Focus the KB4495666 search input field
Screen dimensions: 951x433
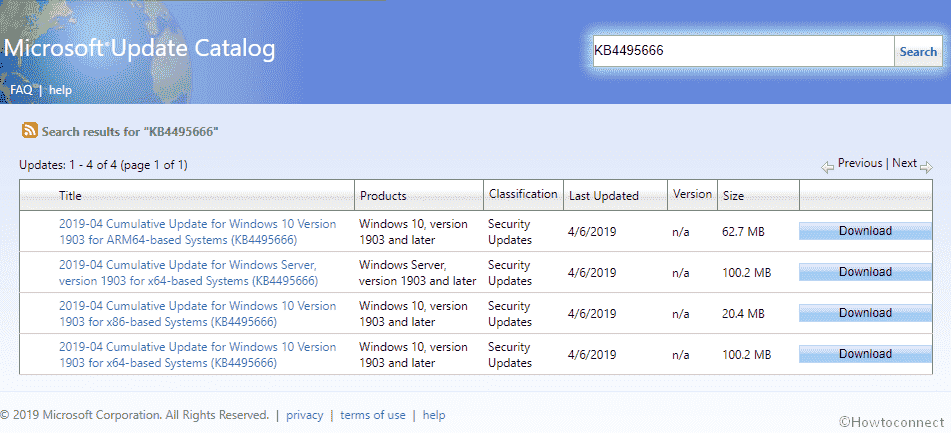click(x=744, y=51)
